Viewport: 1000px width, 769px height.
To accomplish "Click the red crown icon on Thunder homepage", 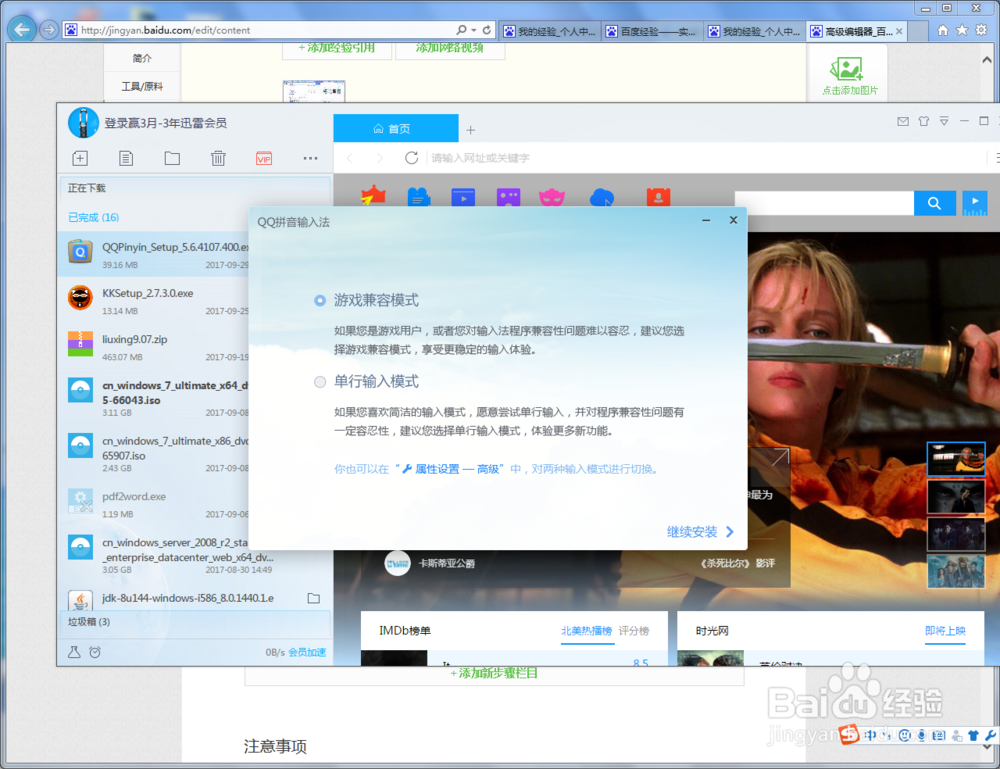I will pyautogui.click(x=373, y=196).
